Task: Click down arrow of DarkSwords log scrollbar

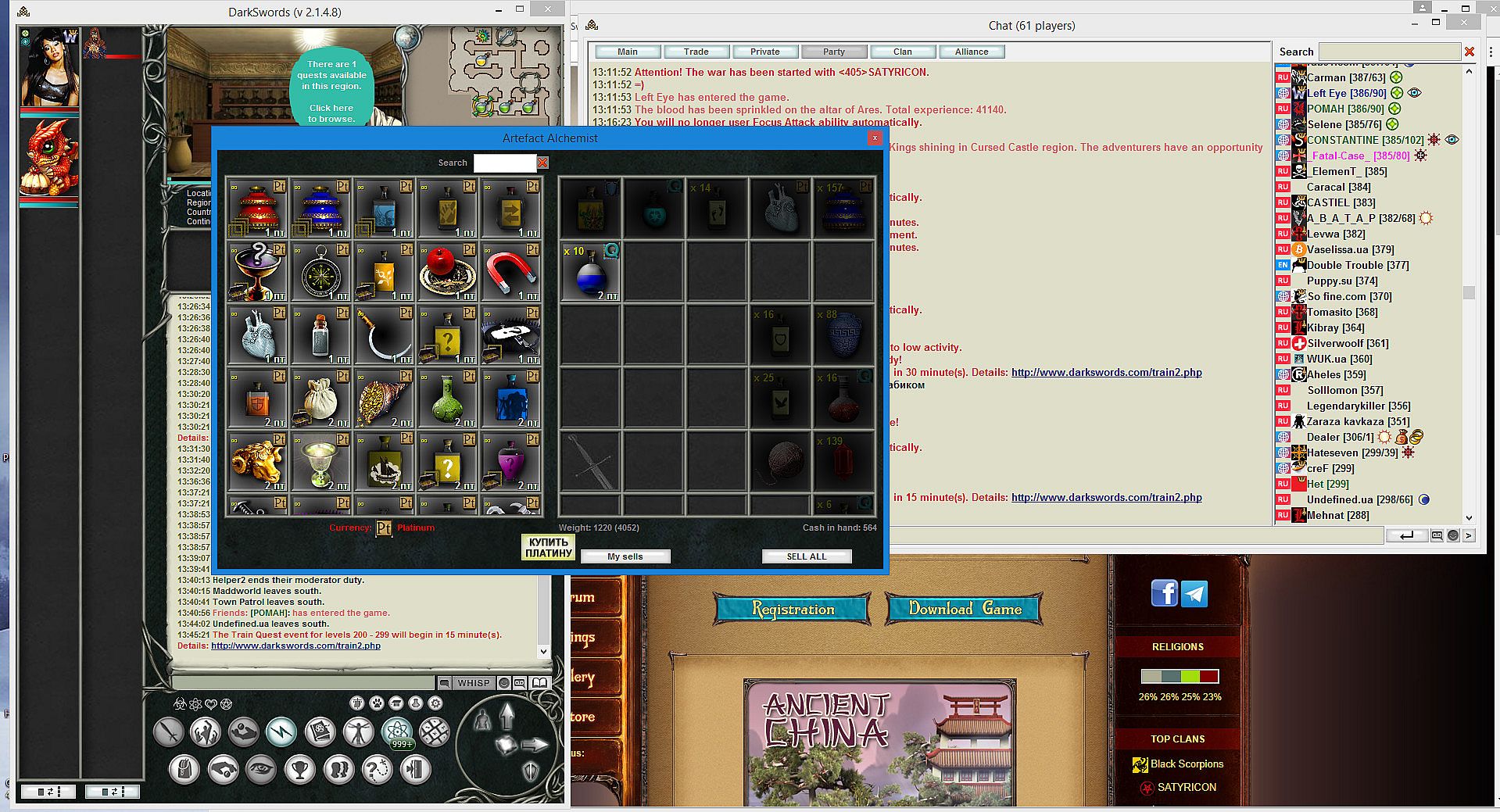Action: click(x=544, y=650)
